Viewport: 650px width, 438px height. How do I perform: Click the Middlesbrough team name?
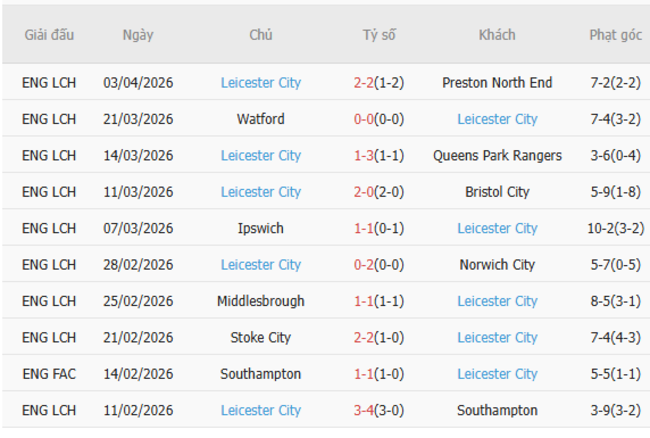coord(261,301)
